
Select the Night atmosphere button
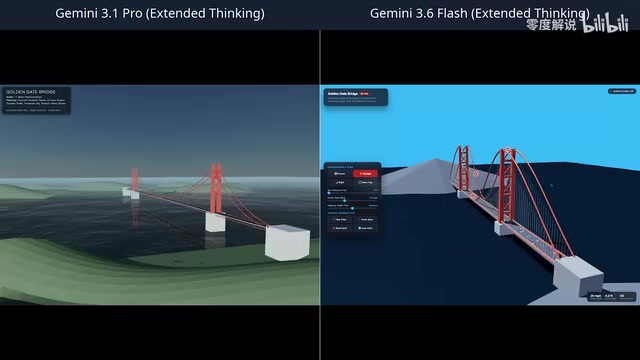(340, 182)
